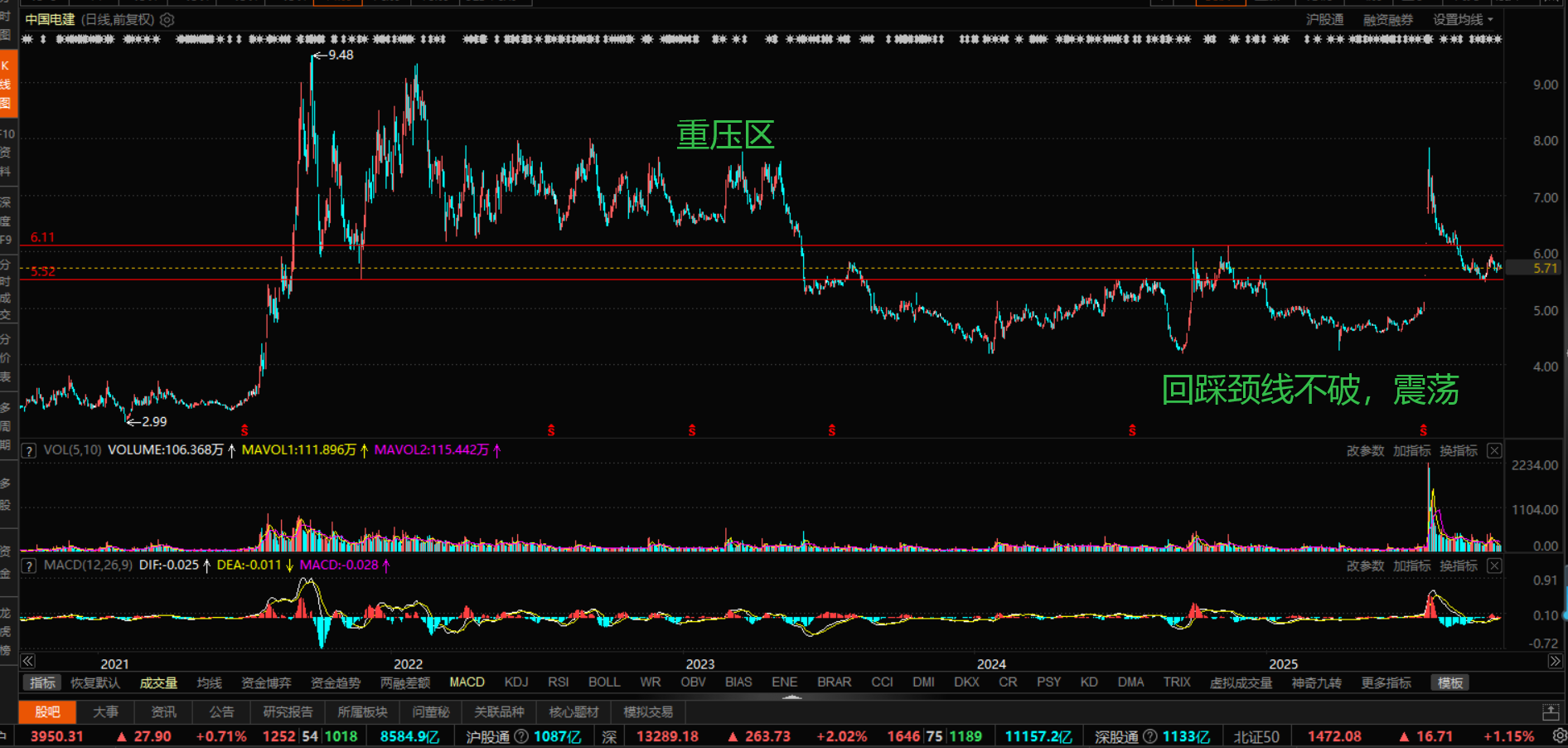1568x748 pixels.
Task: Select DMI indicator
Action: [924, 682]
